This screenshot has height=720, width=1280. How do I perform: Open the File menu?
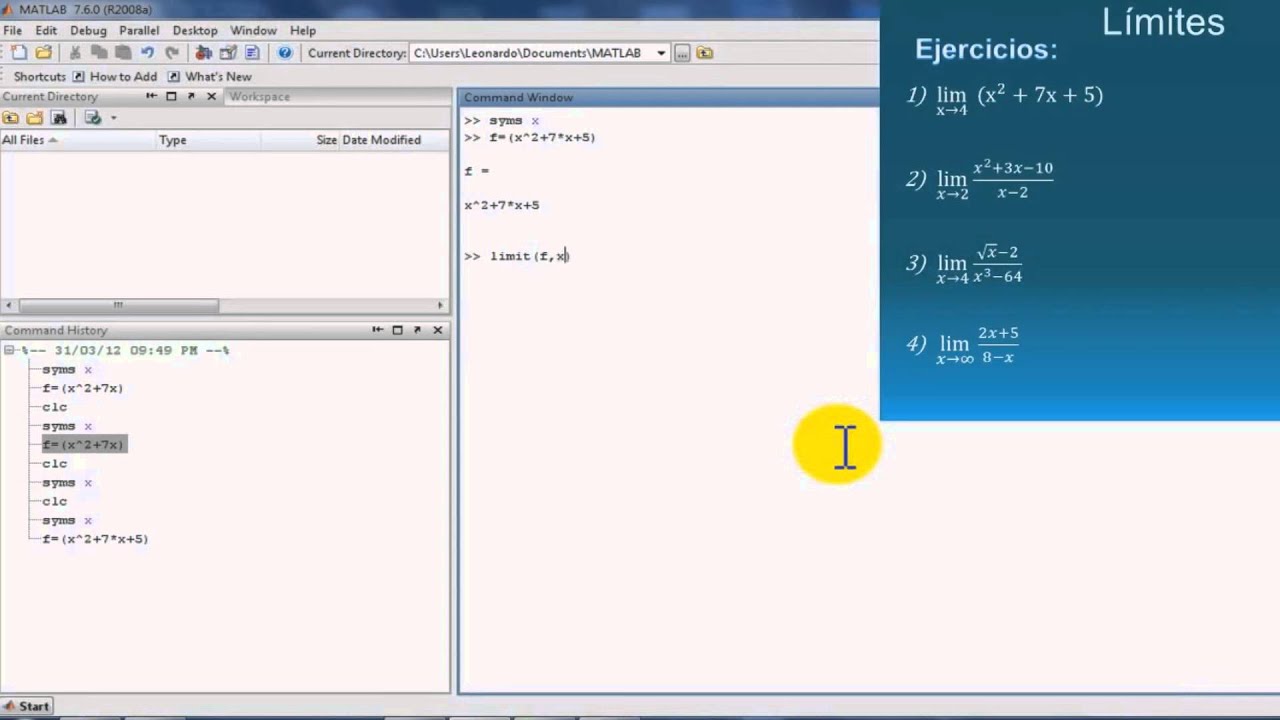[13, 31]
